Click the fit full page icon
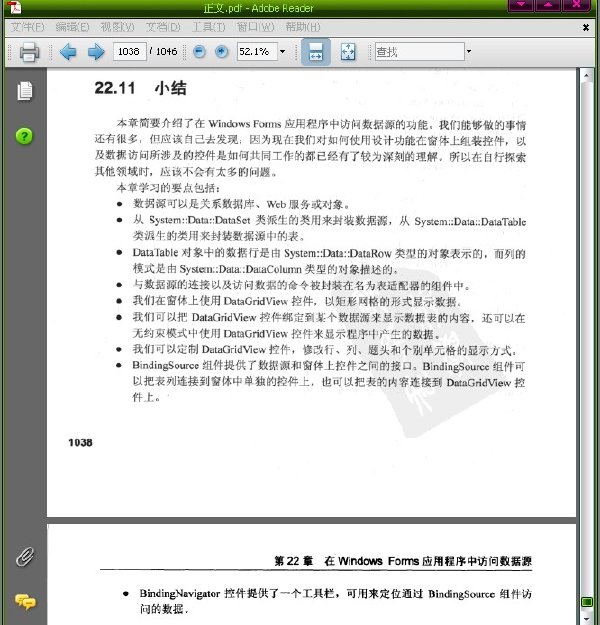600x625 pixels. pos(348,52)
